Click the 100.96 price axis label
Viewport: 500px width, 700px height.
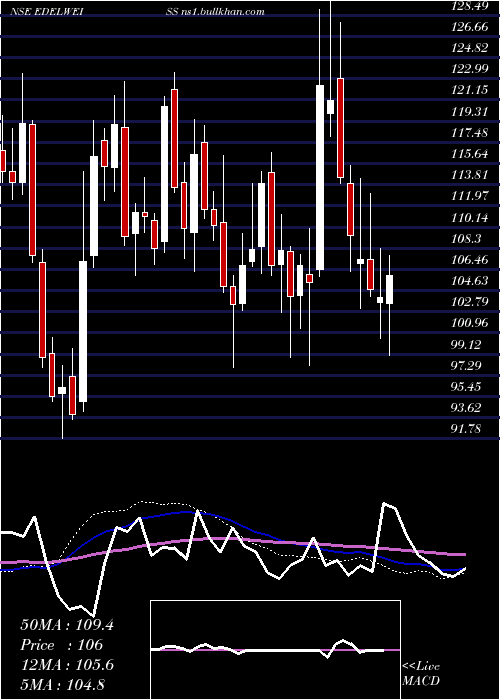pyautogui.click(x=470, y=324)
